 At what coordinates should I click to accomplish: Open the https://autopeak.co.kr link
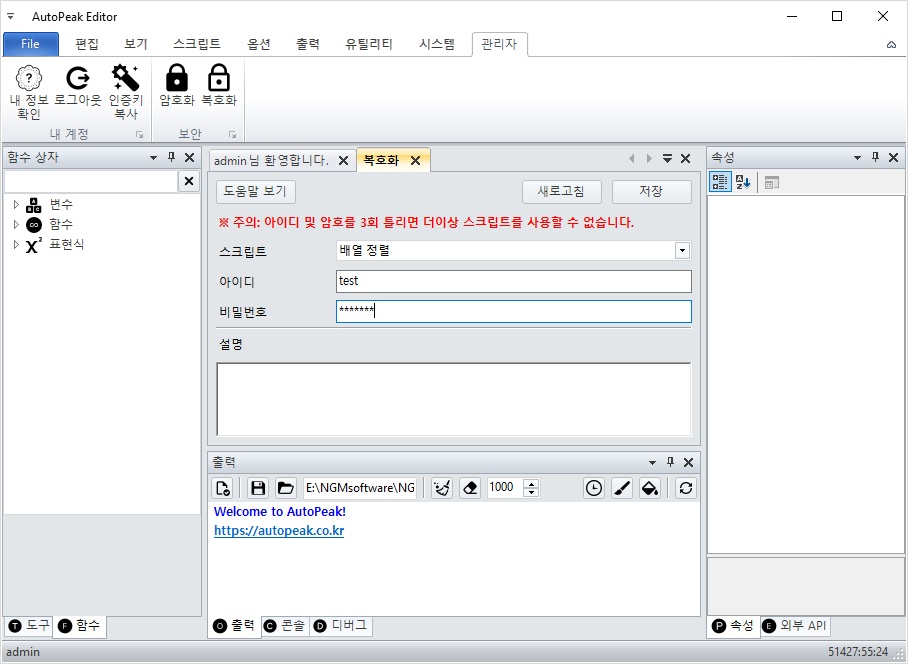(279, 531)
